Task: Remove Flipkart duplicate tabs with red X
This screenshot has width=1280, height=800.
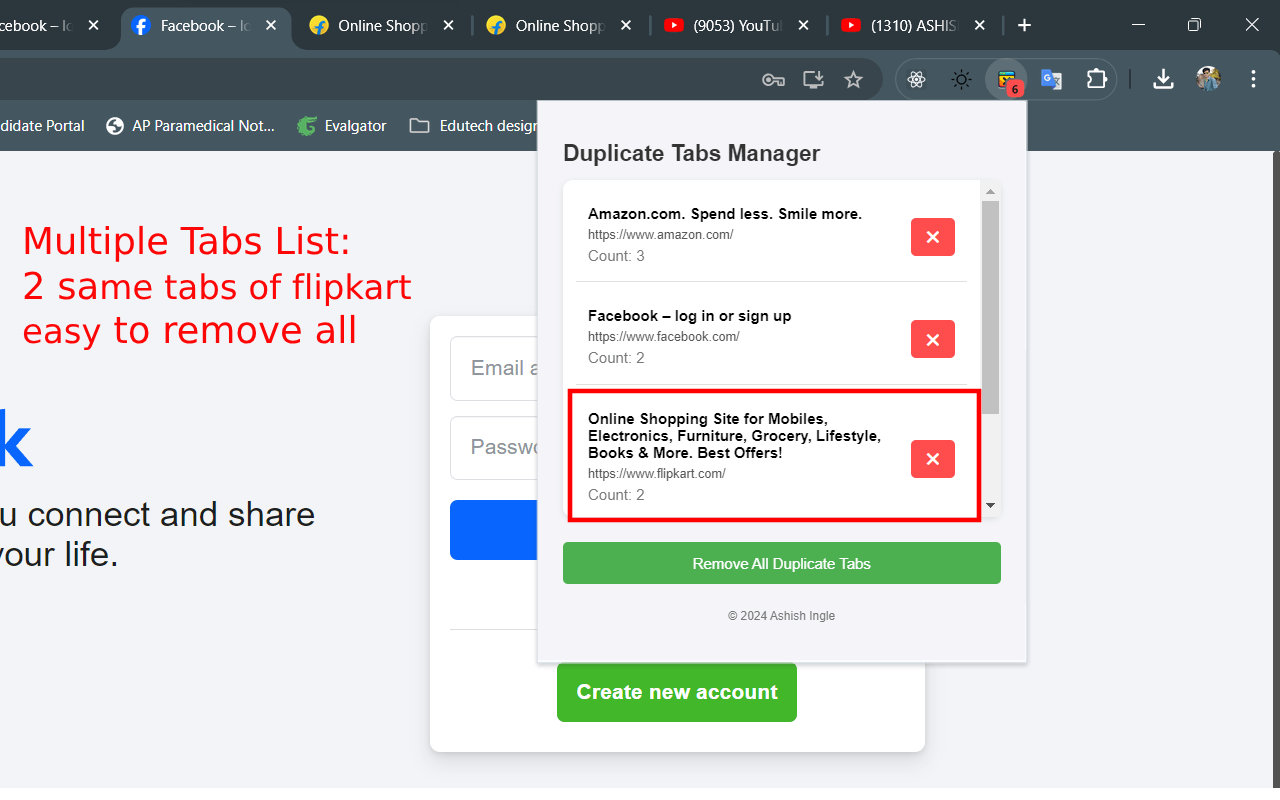Action: click(933, 459)
